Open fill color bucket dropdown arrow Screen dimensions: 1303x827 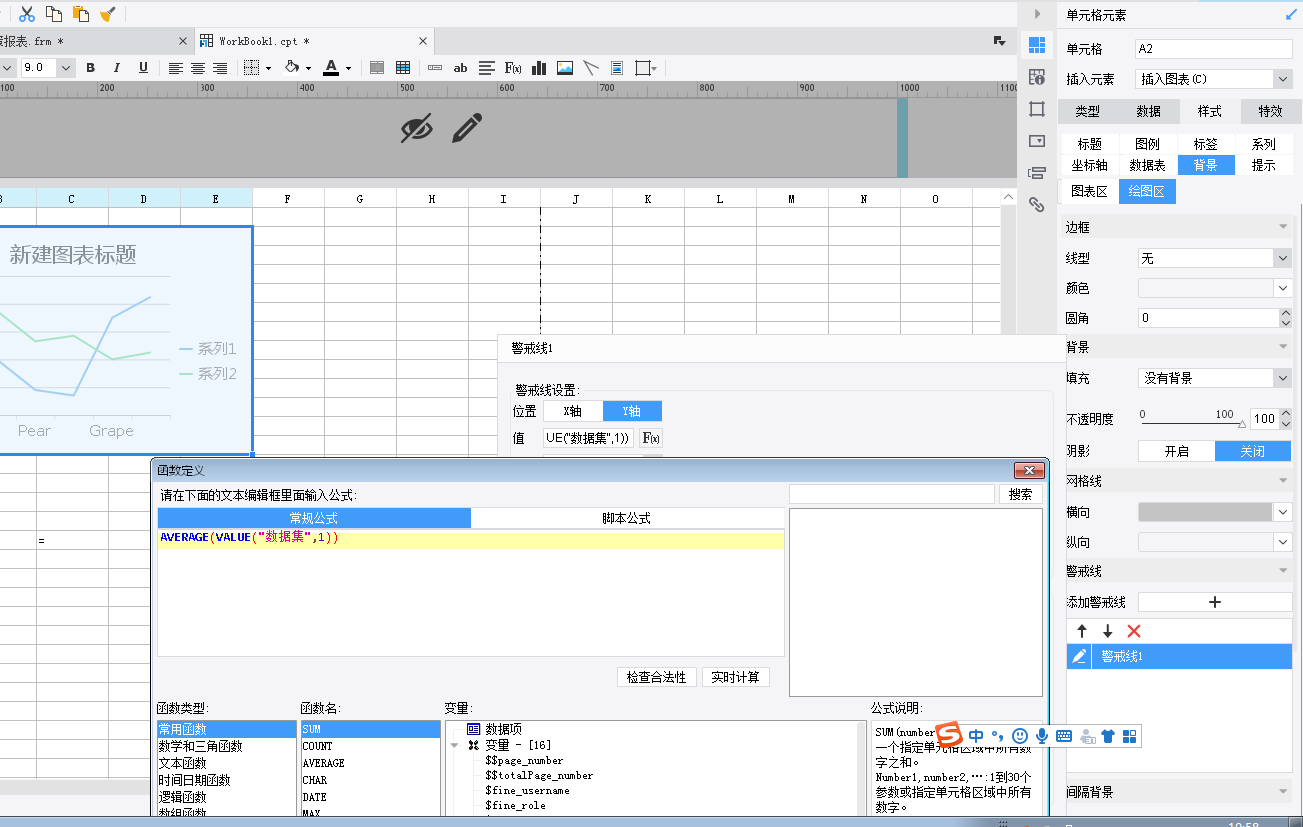pyautogui.click(x=308, y=69)
